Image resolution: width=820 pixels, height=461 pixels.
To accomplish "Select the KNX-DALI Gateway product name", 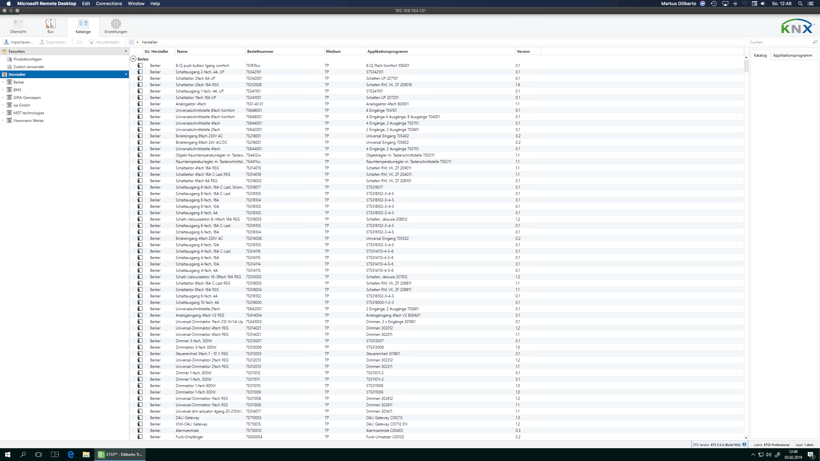I will [191, 424].
